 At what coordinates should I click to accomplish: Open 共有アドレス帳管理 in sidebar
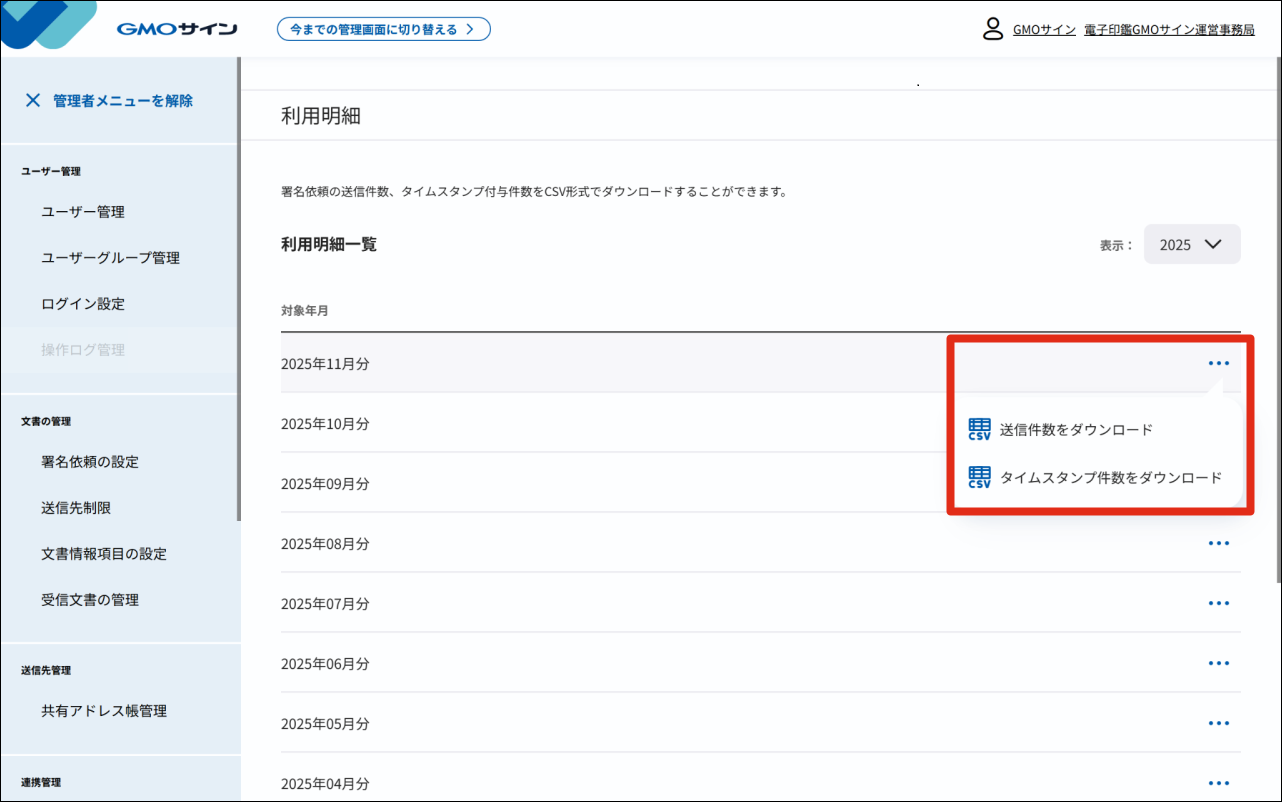coord(104,711)
